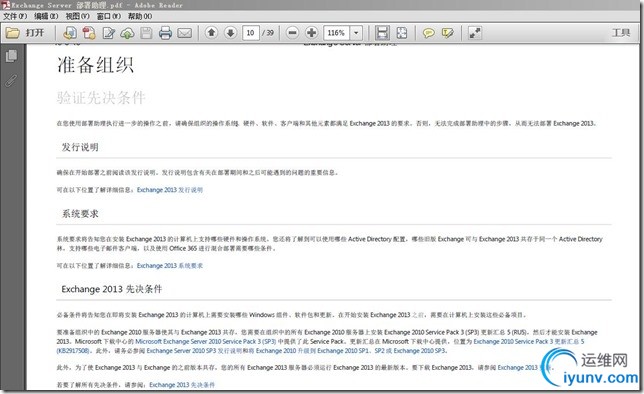This screenshot has height=394, width=644.
Task: Click the print icon in toolbar
Action: [x=165, y=33]
